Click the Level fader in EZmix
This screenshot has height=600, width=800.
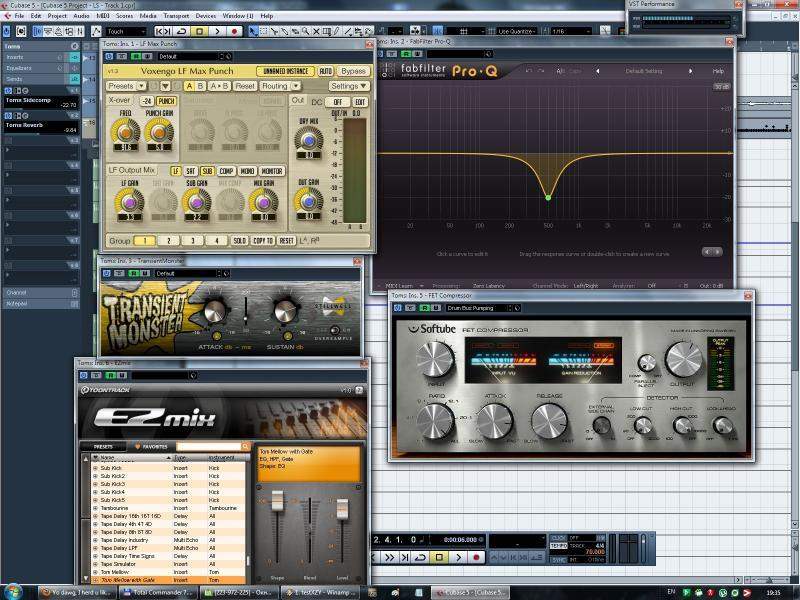(342, 510)
